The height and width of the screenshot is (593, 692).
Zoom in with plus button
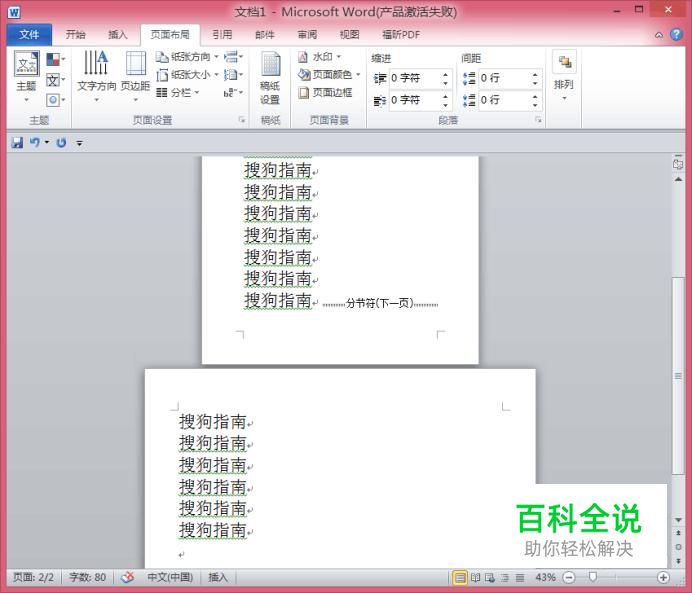tap(663, 577)
